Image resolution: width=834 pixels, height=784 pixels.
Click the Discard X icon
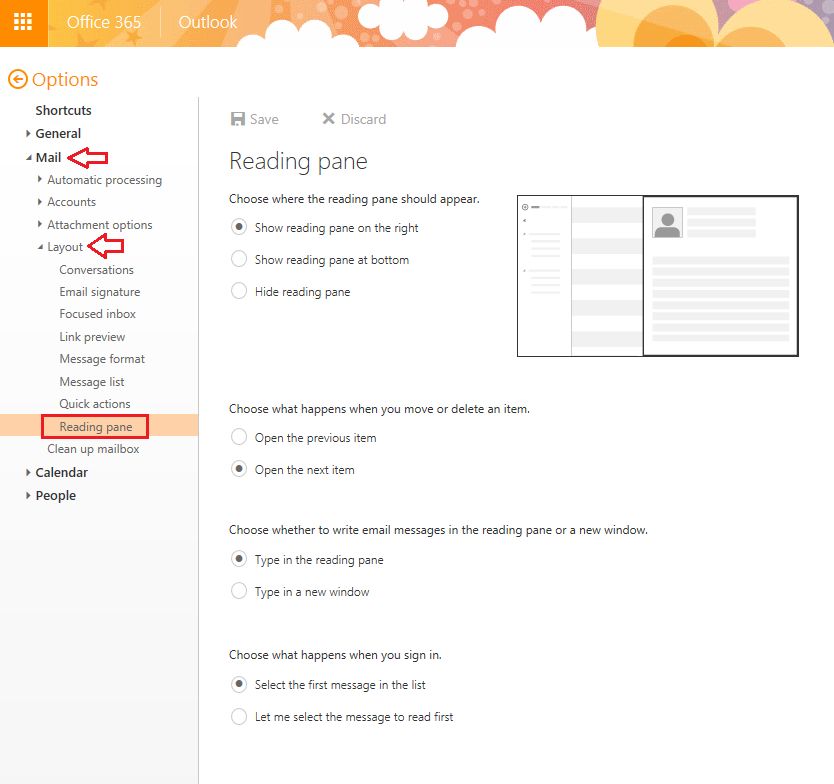click(x=329, y=119)
